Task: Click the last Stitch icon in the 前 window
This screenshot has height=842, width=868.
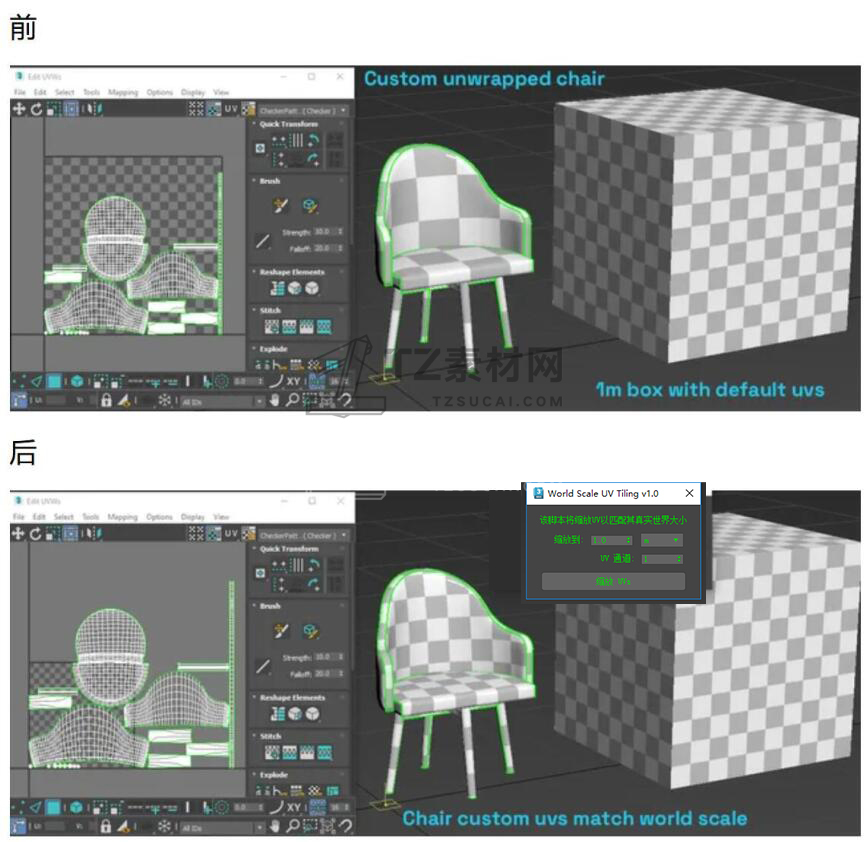Action: (324, 327)
